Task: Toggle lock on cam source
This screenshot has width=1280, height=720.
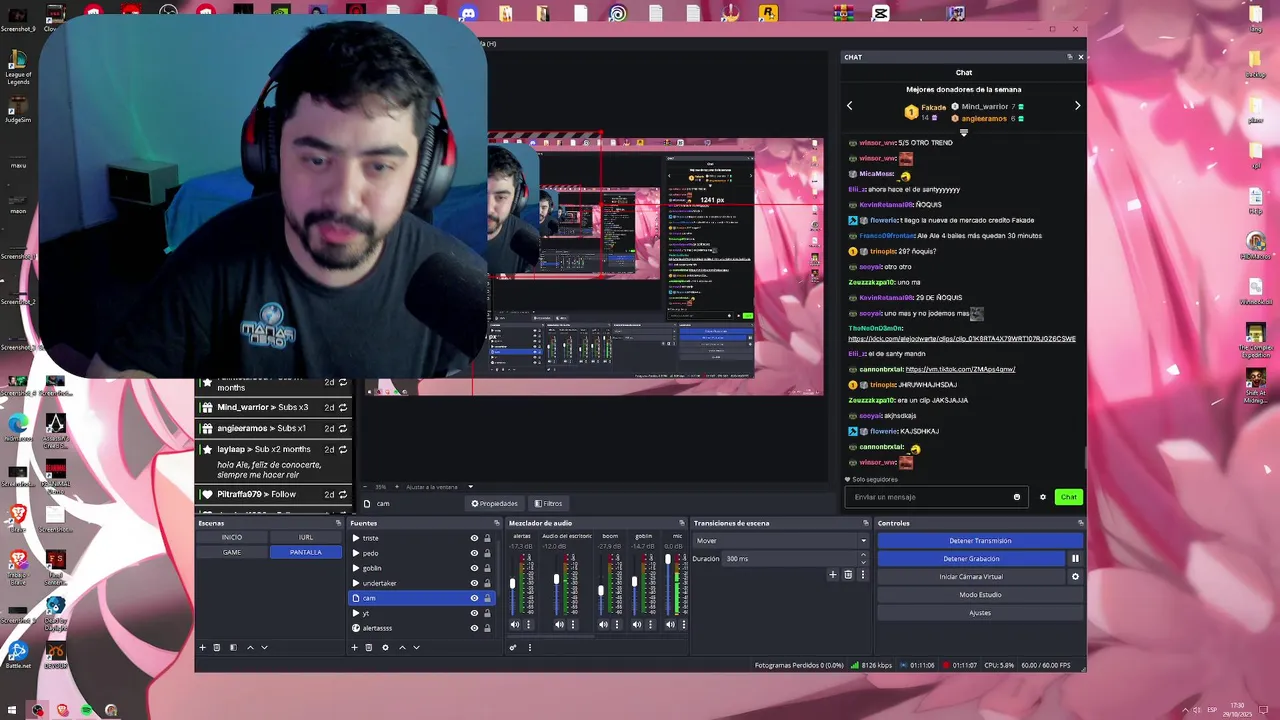Action: (487, 598)
